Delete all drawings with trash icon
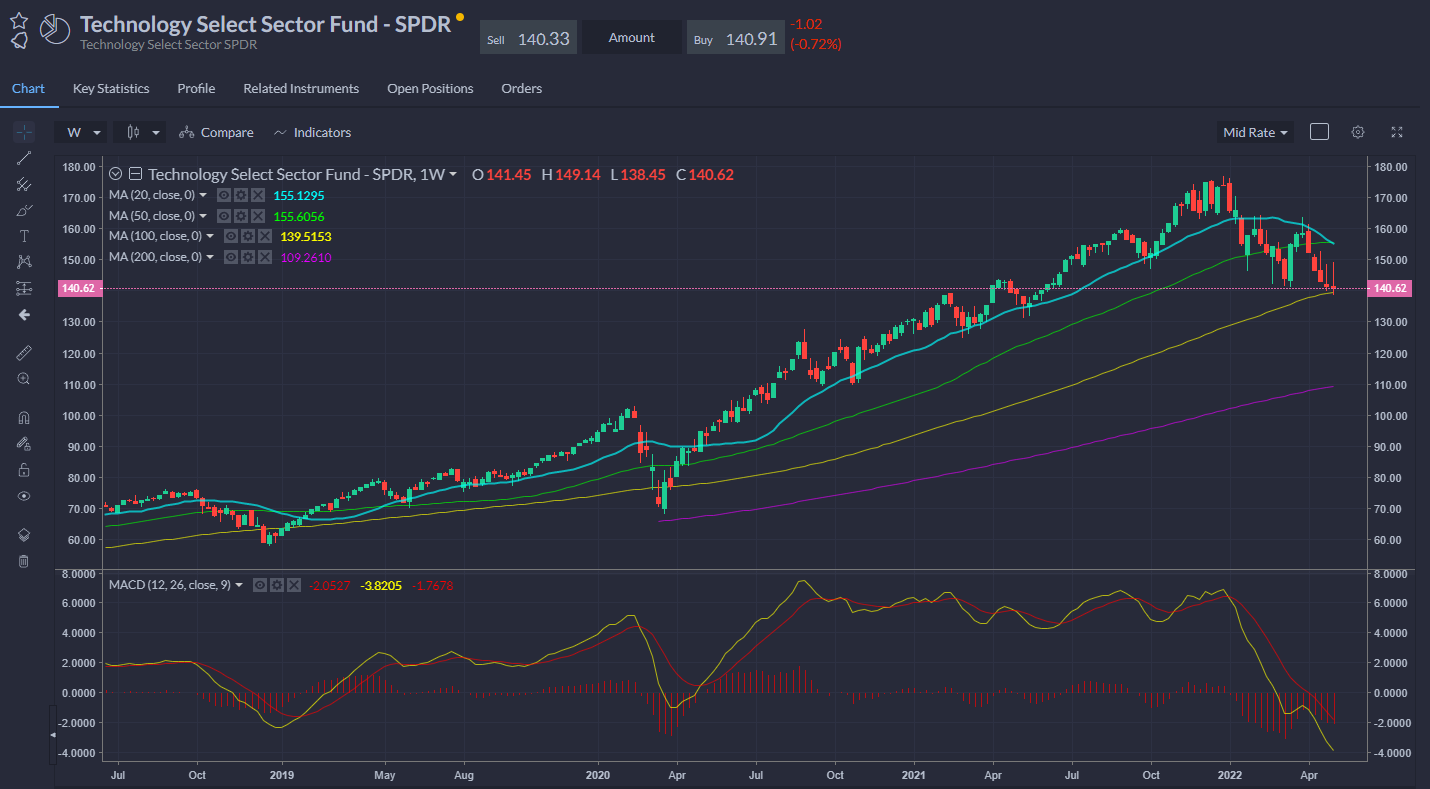Viewport: 1430px width, 789px height. 24,561
